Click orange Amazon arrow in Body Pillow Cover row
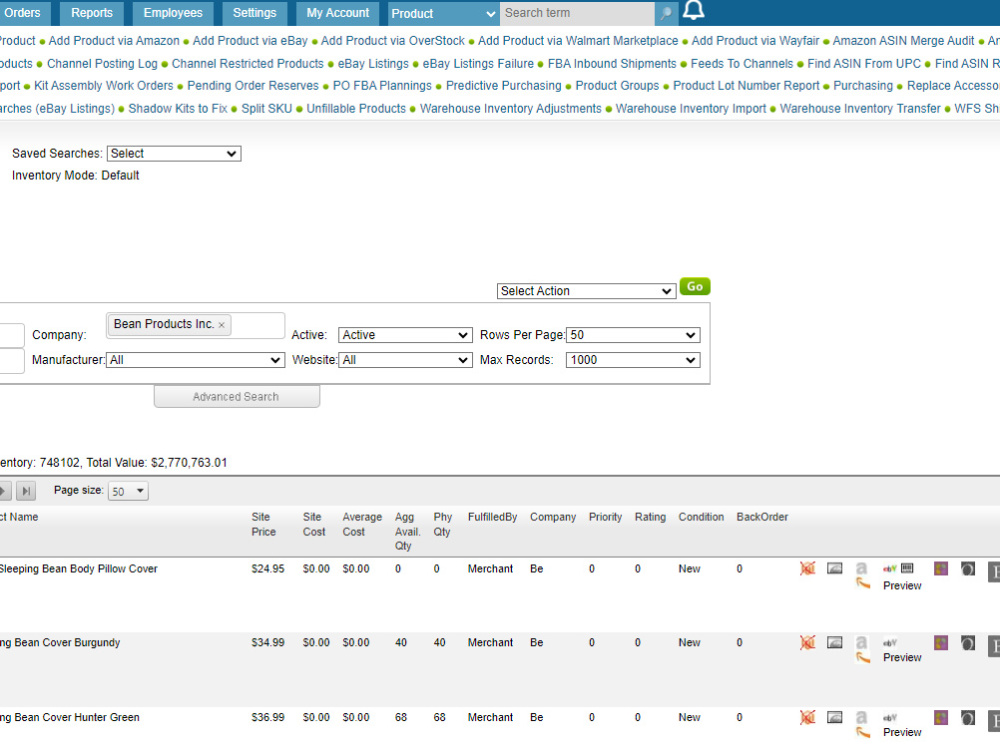This screenshot has height=750, width=1000. (863, 583)
